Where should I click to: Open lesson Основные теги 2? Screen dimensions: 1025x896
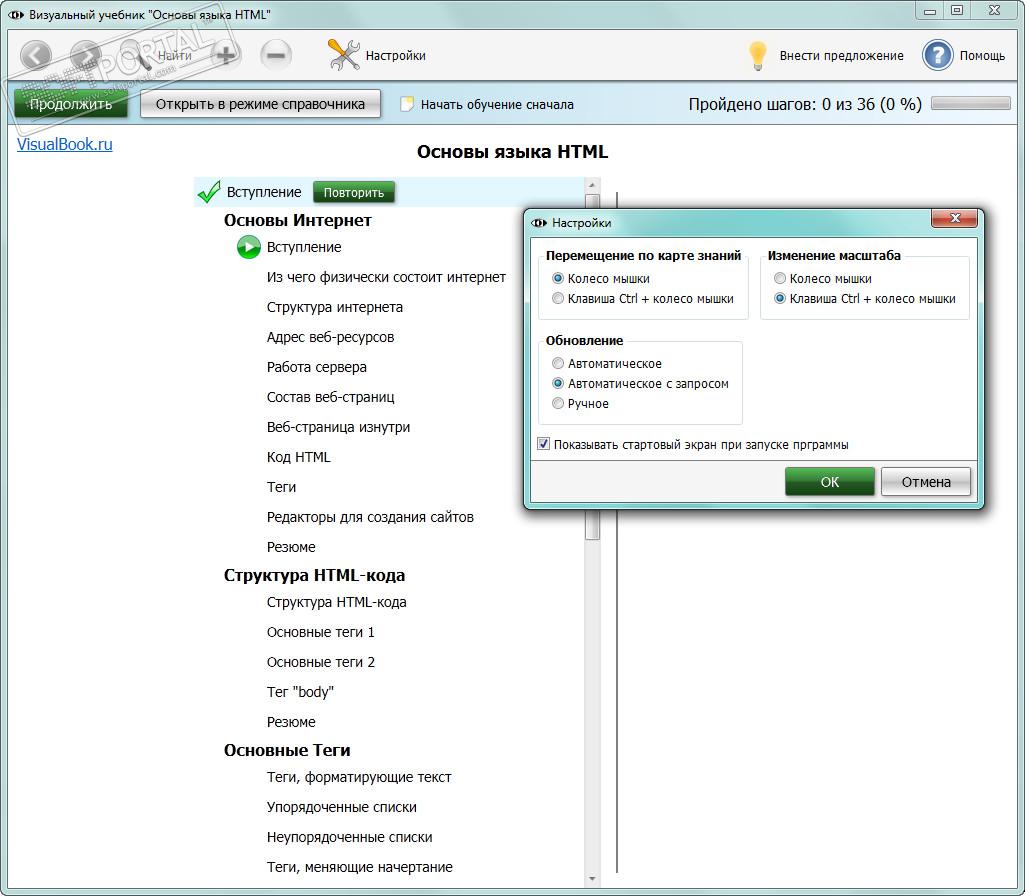pyautogui.click(x=320, y=662)
